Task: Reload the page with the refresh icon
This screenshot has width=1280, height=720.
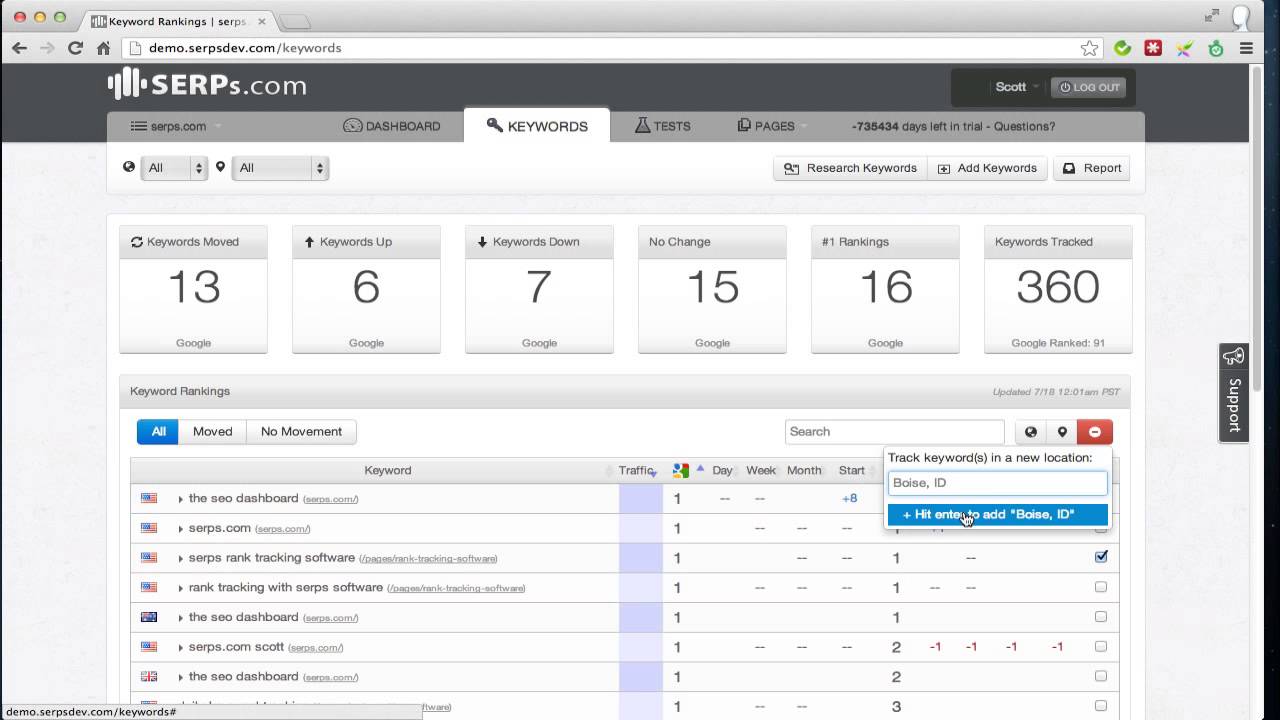Action: click(x=75, y=48)
